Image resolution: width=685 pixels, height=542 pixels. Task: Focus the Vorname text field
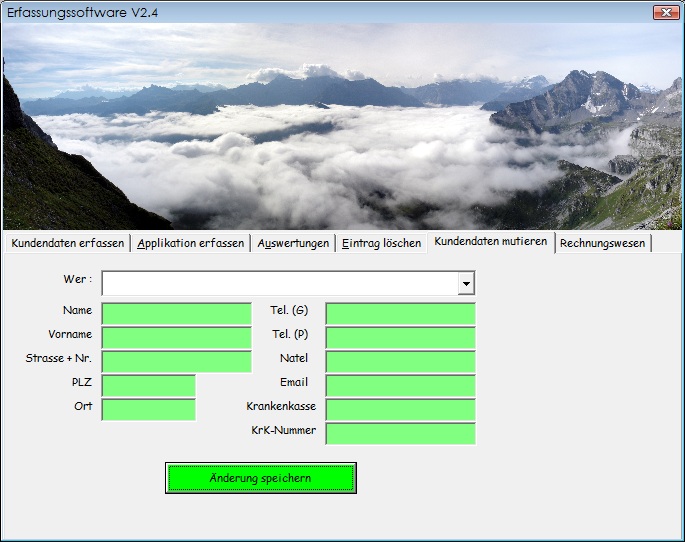pos(176,338)
